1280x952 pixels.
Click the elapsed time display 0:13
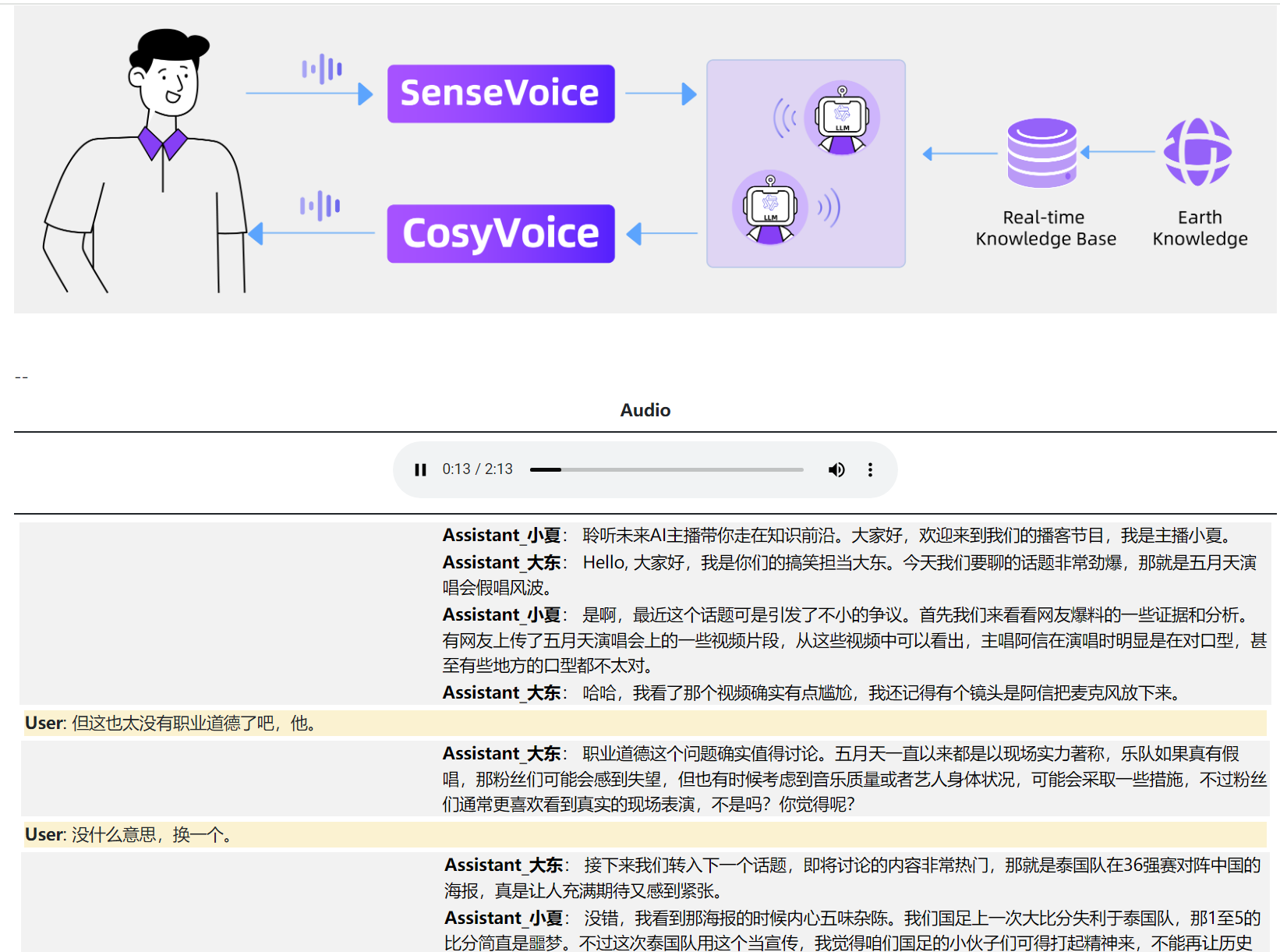pos(455,469)
